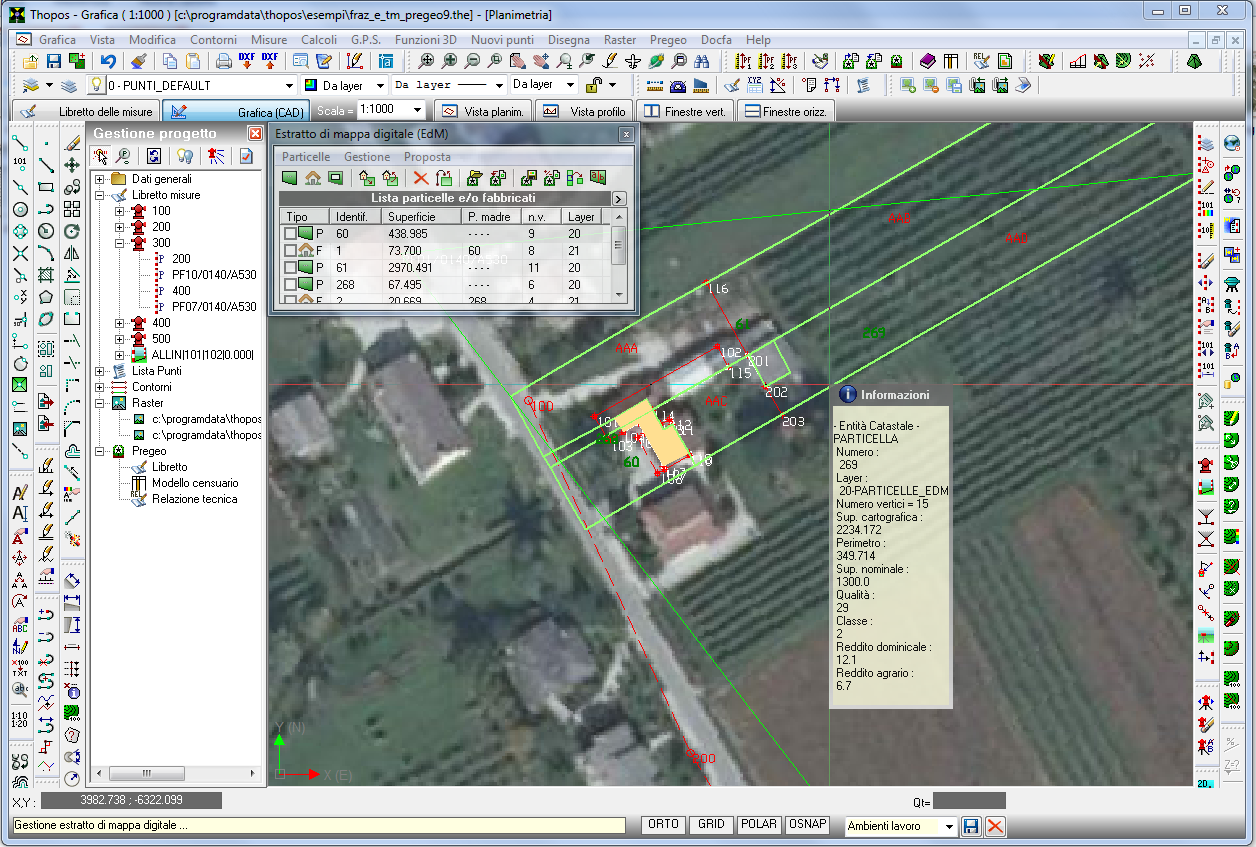
Task: Open the color Da layer dropdown
Action: click(x=380, y=86)
